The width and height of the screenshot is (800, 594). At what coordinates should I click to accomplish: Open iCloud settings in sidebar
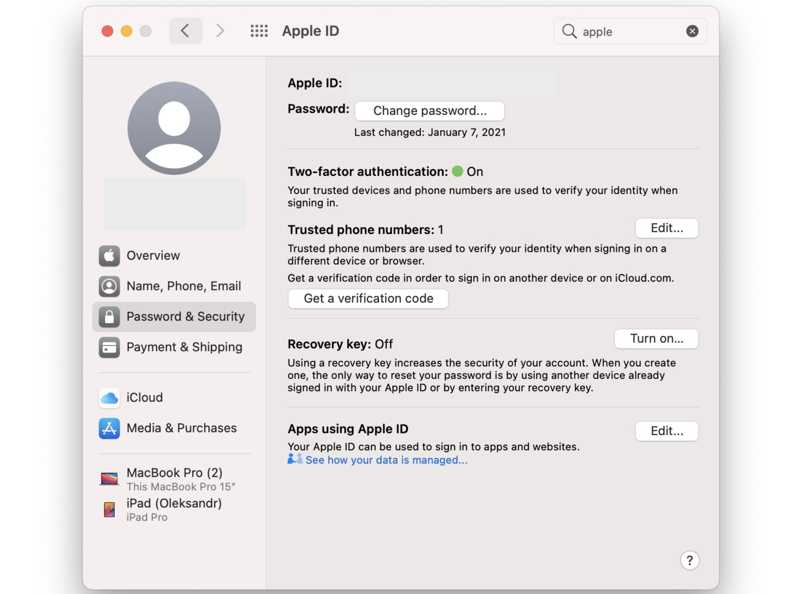(x=174, y=398)
